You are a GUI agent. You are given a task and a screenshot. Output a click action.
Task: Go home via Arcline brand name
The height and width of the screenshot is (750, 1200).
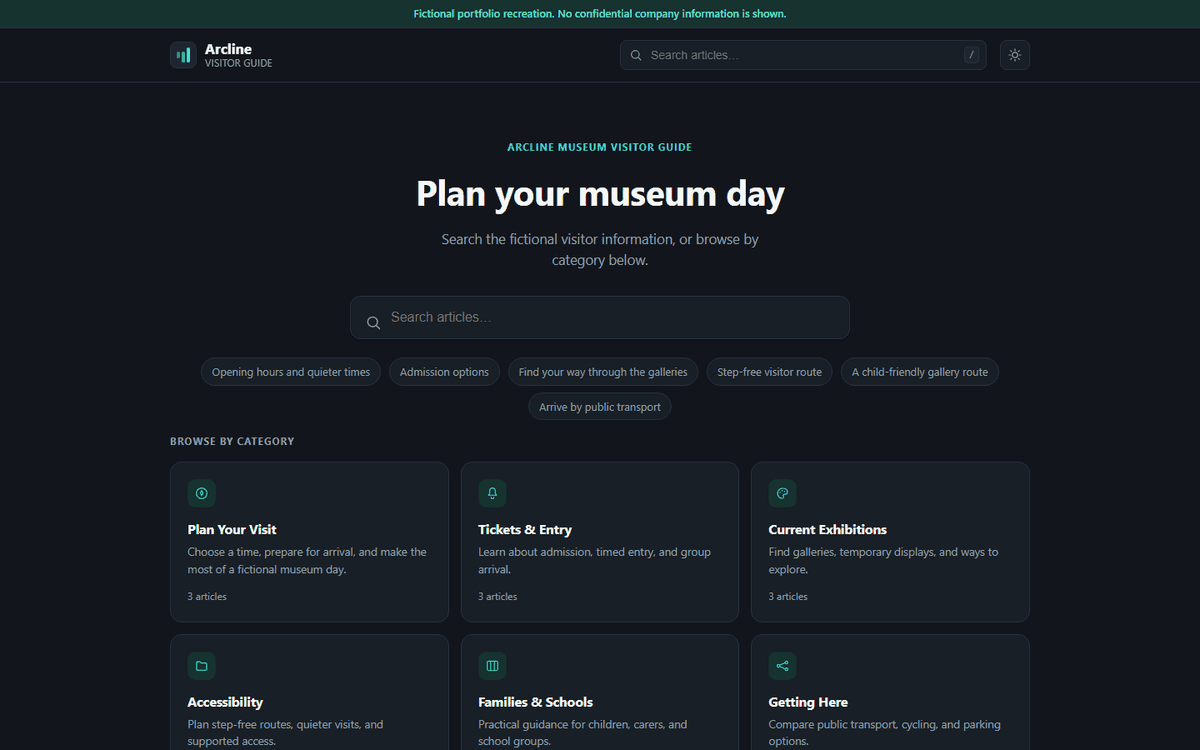tap(228, 49)
